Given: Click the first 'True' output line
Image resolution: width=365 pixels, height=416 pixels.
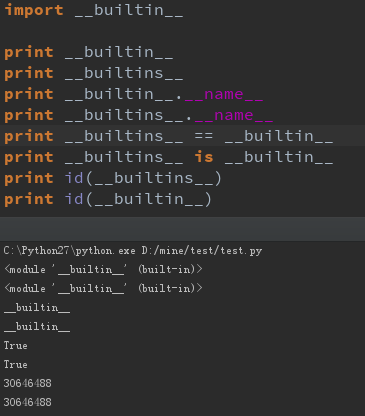Looking at the screenshot, I should click(16, 345).
